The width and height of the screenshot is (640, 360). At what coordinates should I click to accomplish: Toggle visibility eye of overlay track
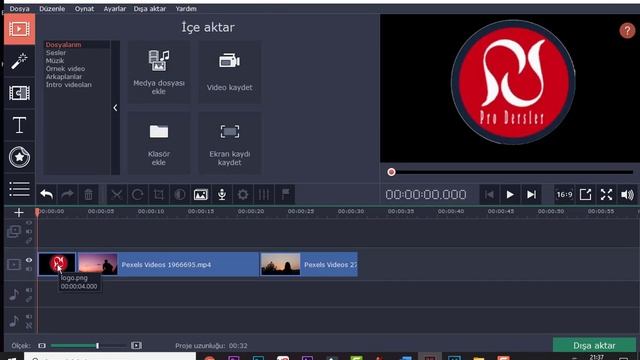click(29, 223)
